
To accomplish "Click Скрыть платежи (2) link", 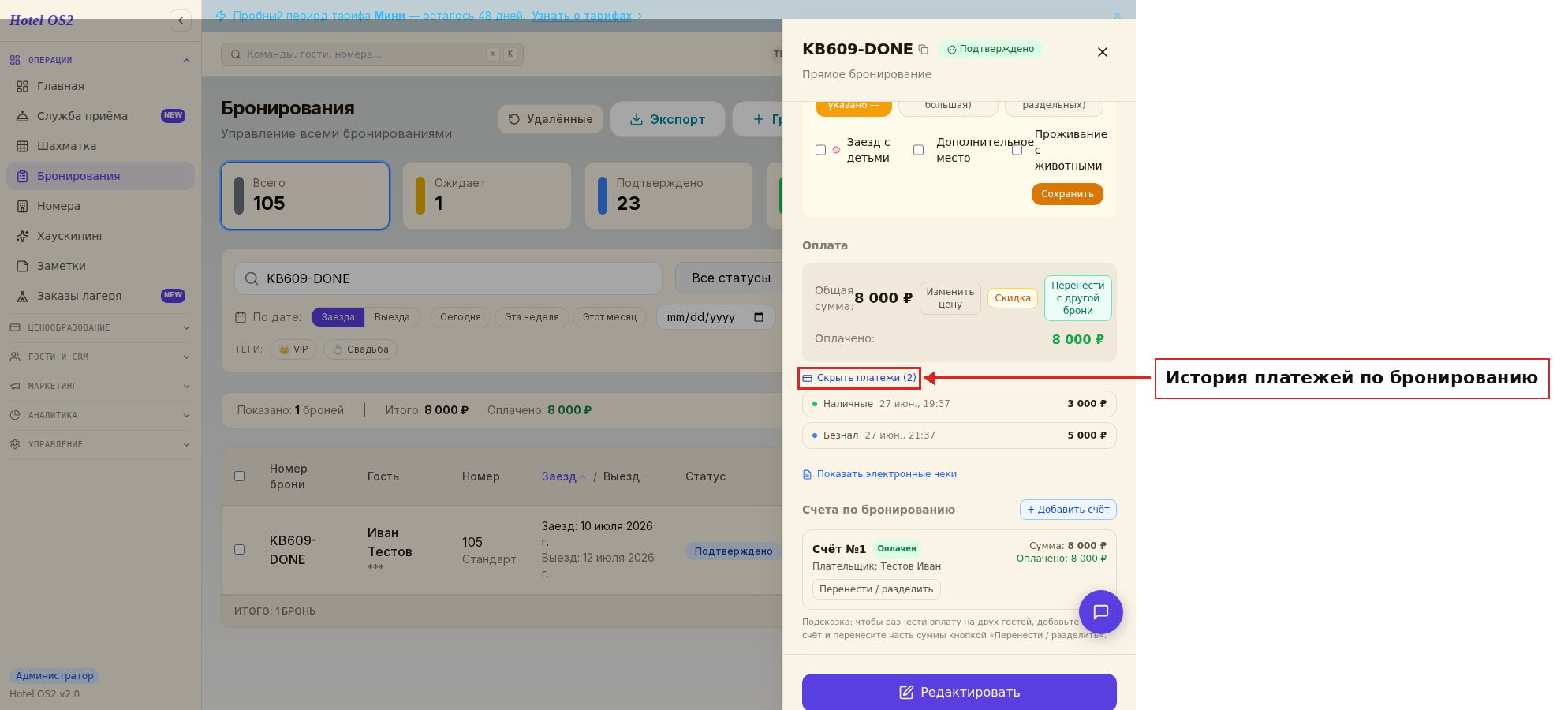I will 860,378.
